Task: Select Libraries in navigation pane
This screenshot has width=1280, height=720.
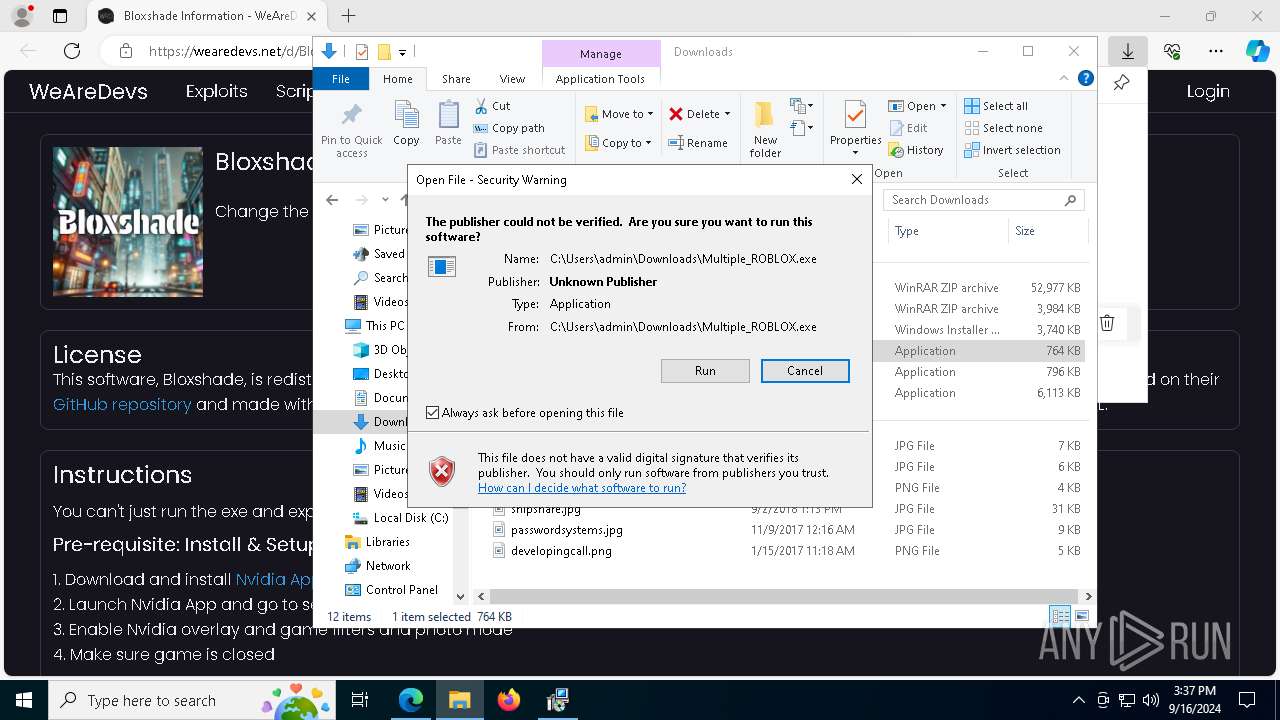Action: pyautogui.click(x=377, y=542)
